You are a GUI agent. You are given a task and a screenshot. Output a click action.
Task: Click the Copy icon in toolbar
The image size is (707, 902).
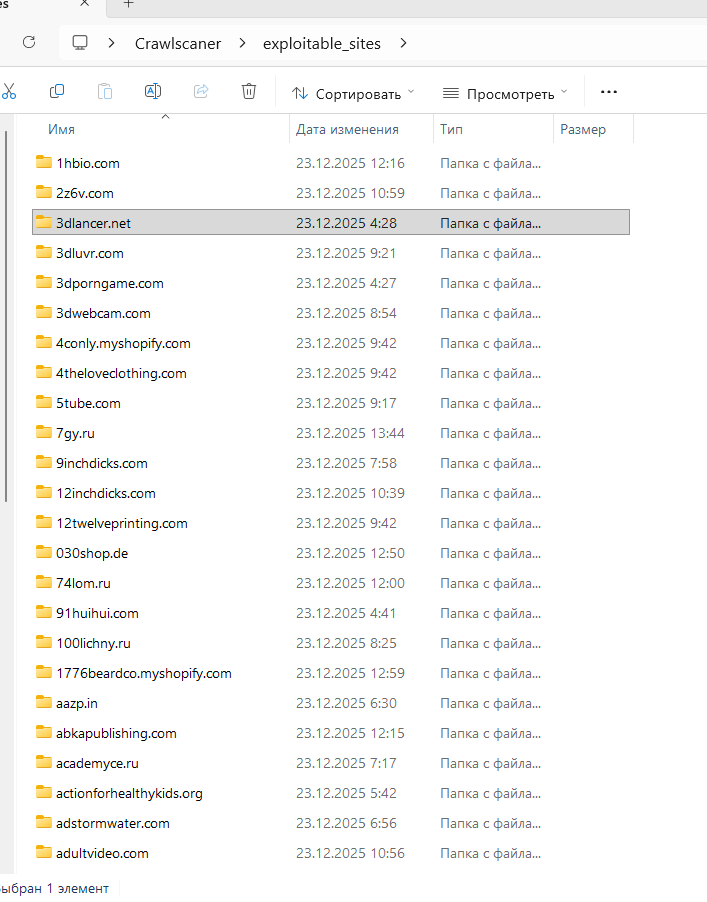coord(57,91)
